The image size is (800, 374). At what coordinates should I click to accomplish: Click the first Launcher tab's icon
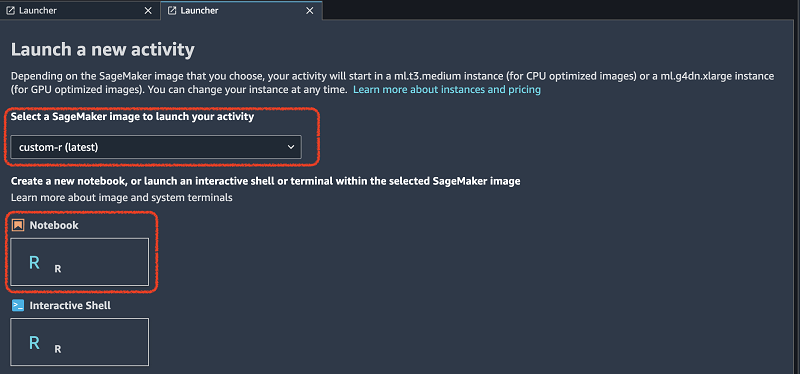[10, 10]
